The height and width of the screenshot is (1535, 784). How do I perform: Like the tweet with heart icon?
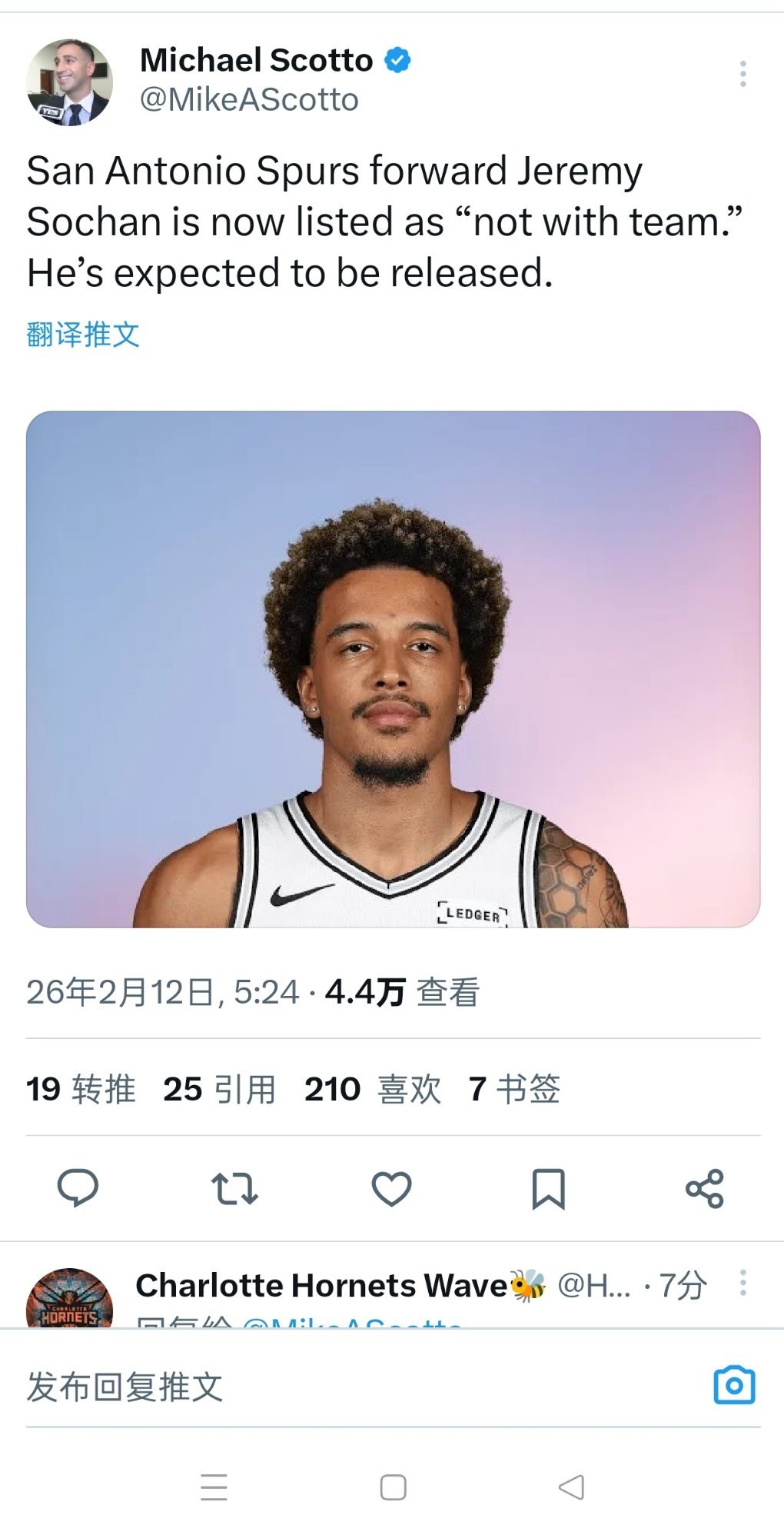tap(392, 1188)
